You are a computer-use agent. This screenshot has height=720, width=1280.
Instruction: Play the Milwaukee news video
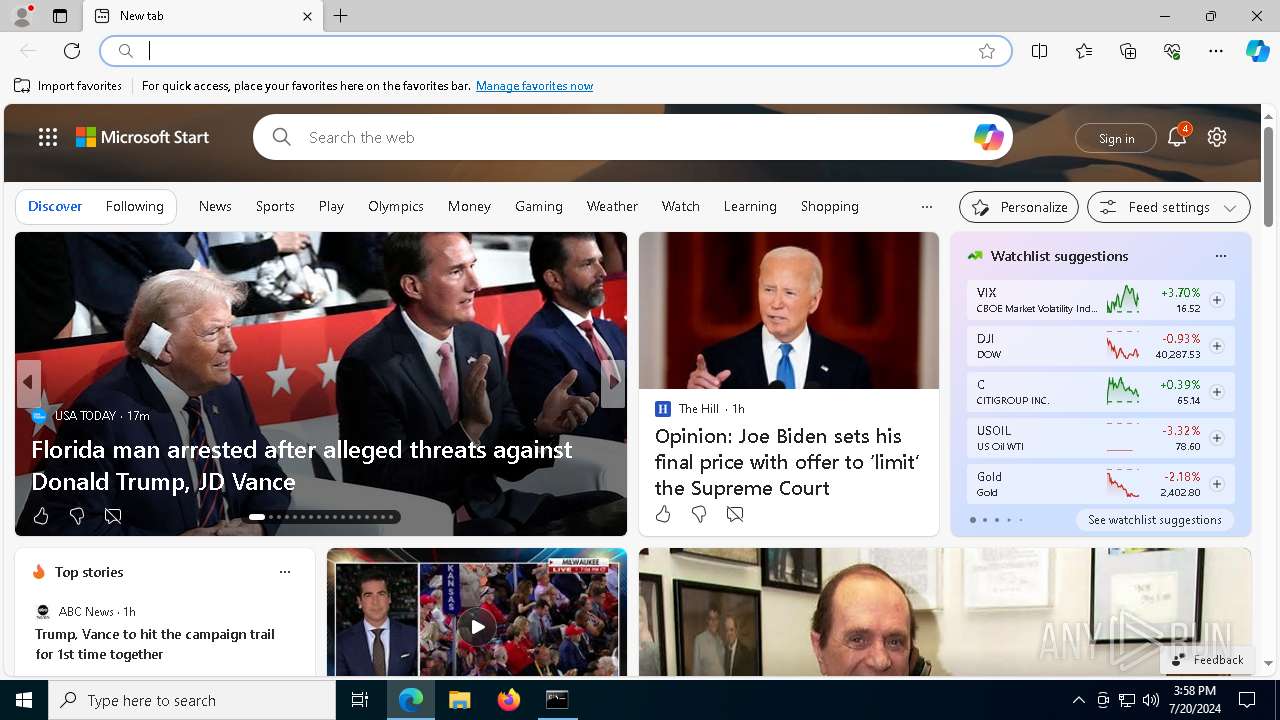click(477, 627)
